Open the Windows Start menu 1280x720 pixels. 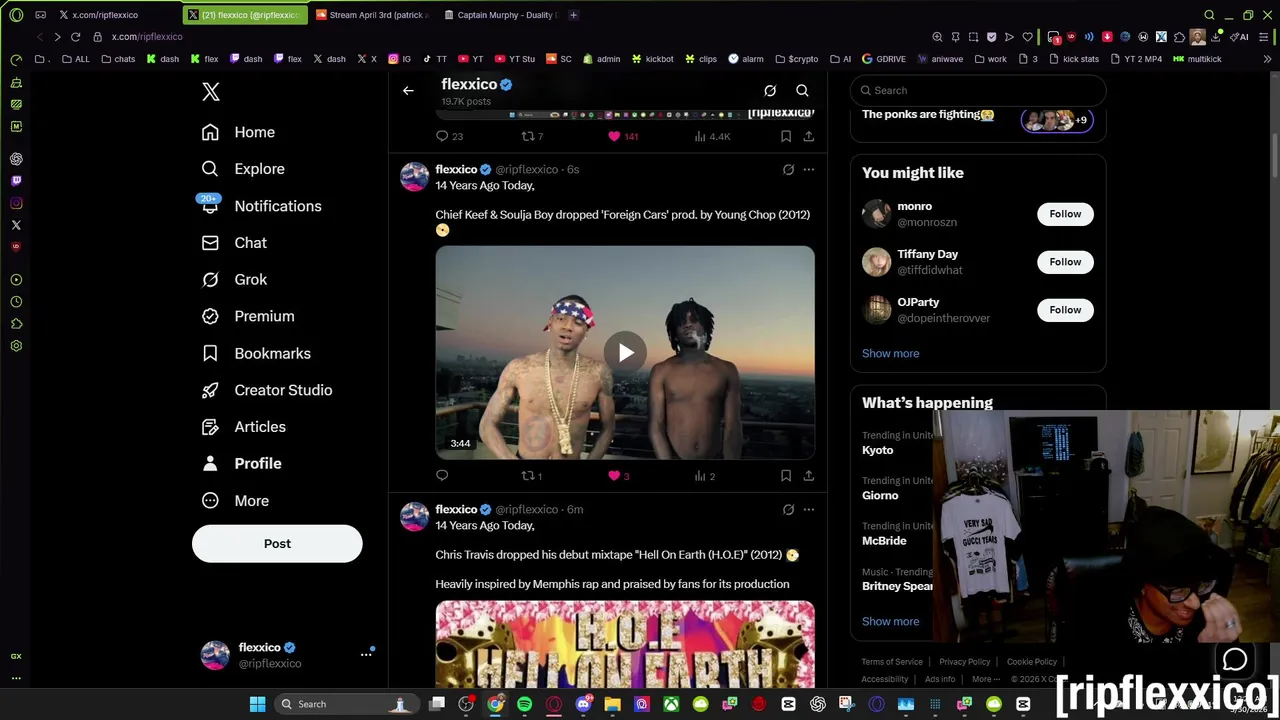[257, 704]
